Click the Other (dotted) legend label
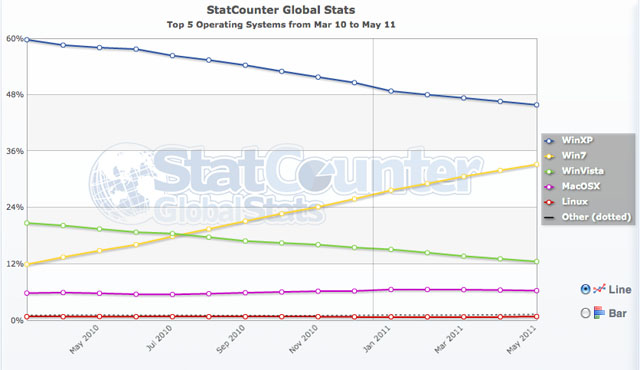The height and width of the screenshot is (370, 640). [x=596, y=217]
